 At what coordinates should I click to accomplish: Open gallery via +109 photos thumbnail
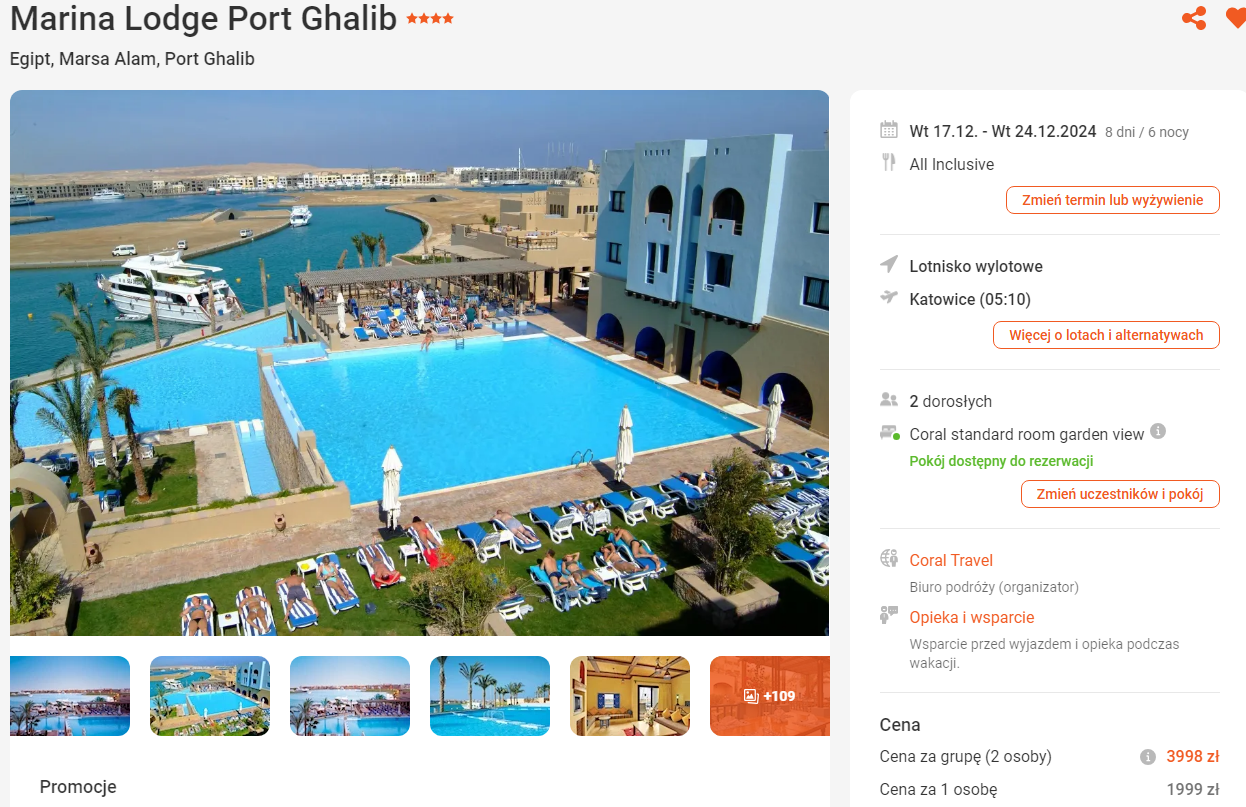(770, 696)
